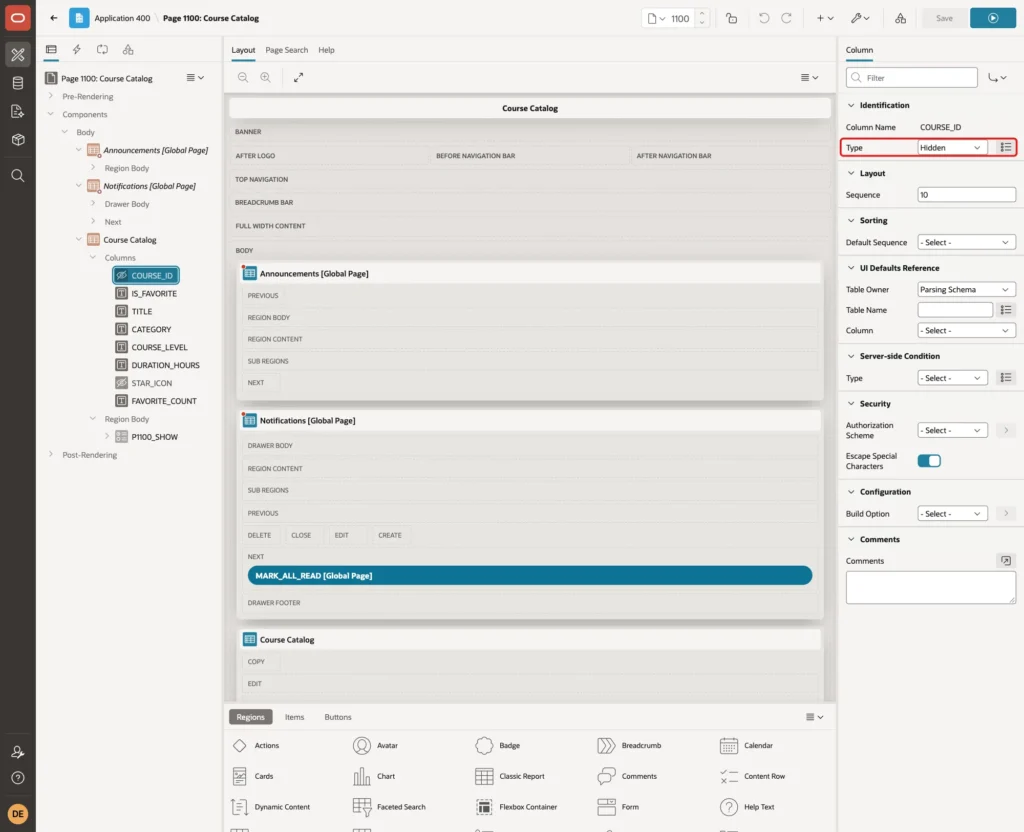Select P1100_SHOW item in tree

[147, 437]
